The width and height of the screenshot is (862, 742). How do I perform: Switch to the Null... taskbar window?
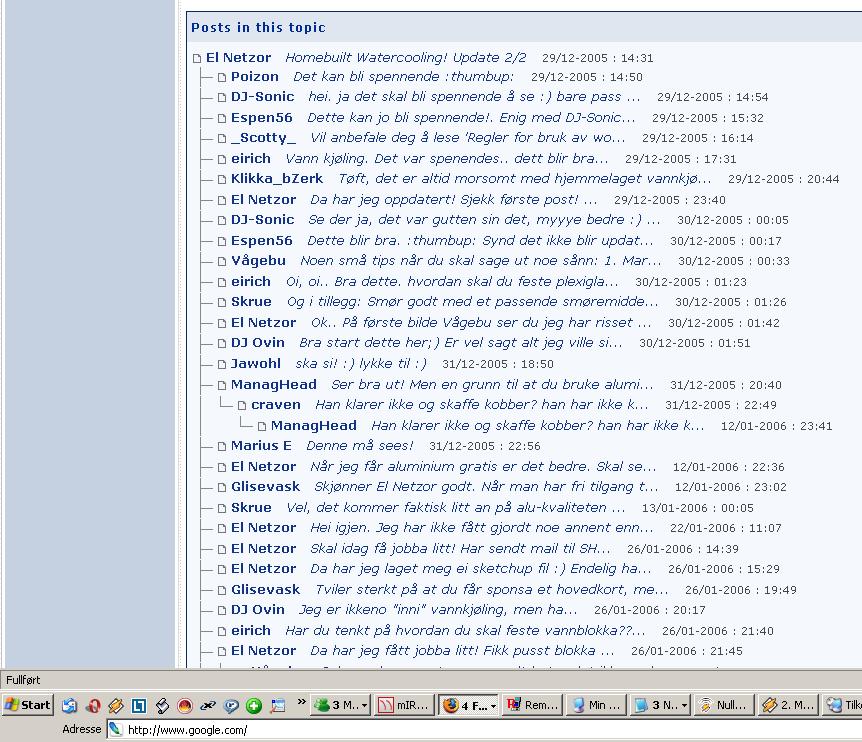point(723,705)
